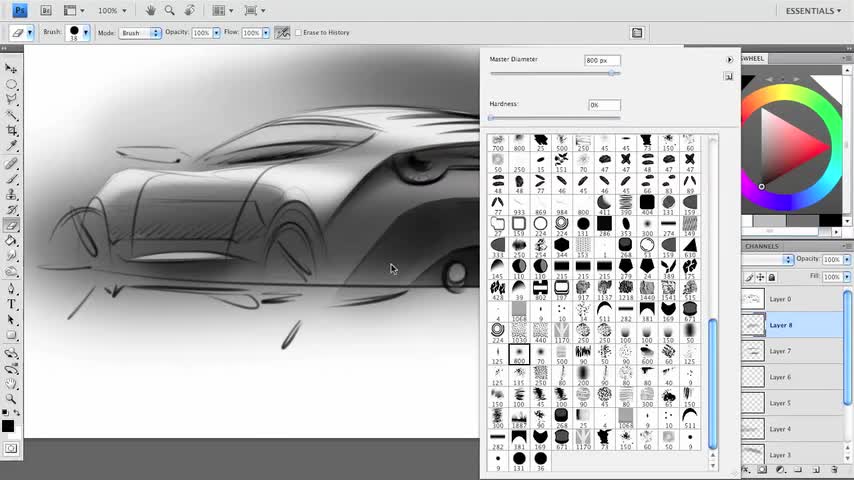
Task: Switch to the CHANNELS tab
Action: (761, 246)
